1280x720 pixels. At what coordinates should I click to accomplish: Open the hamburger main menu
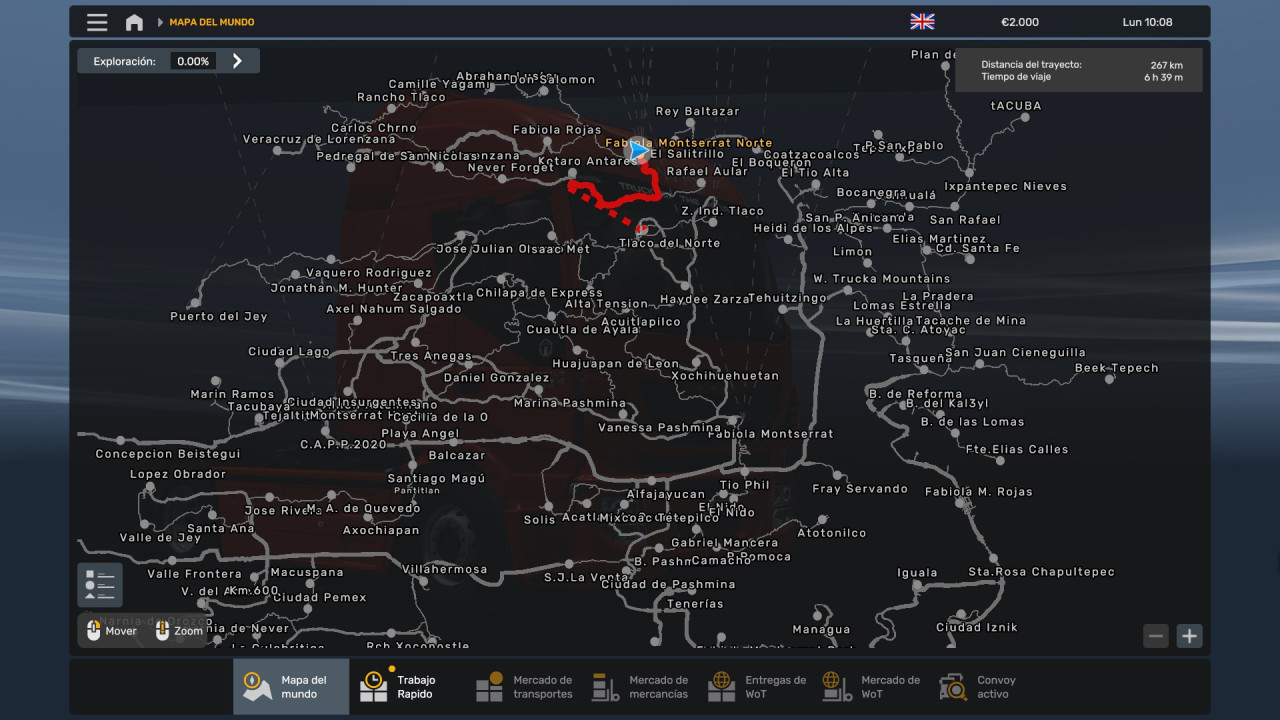click(97, 22)
